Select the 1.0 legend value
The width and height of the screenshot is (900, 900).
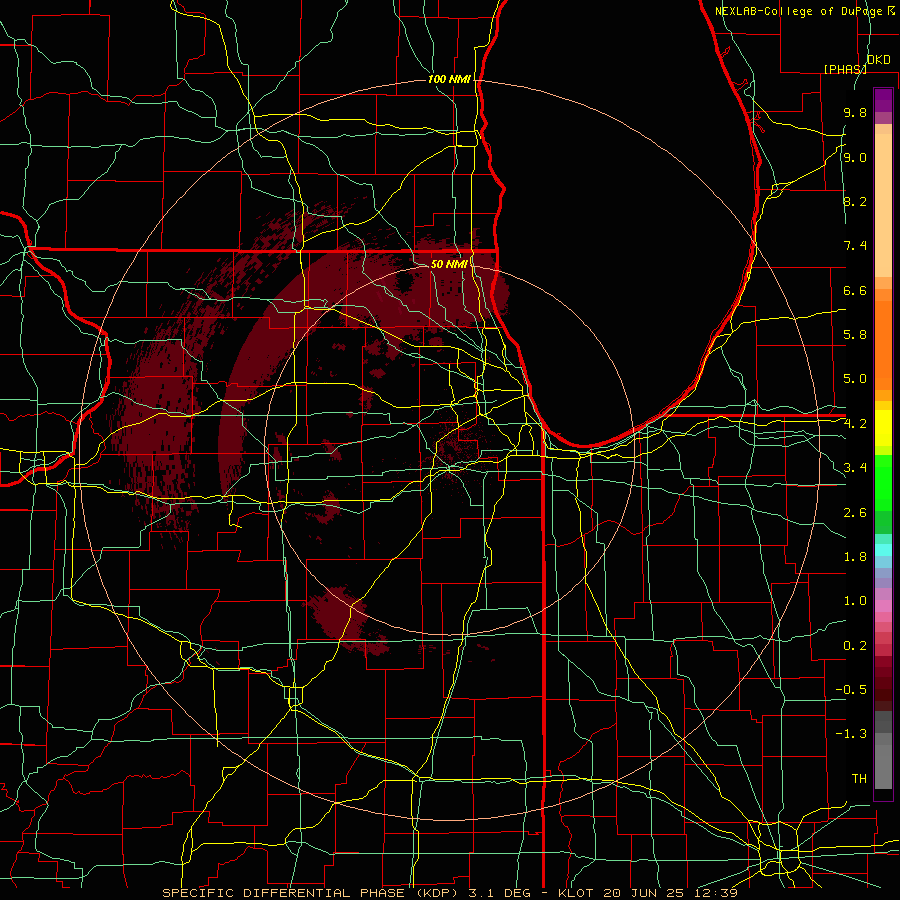(855, 601)
